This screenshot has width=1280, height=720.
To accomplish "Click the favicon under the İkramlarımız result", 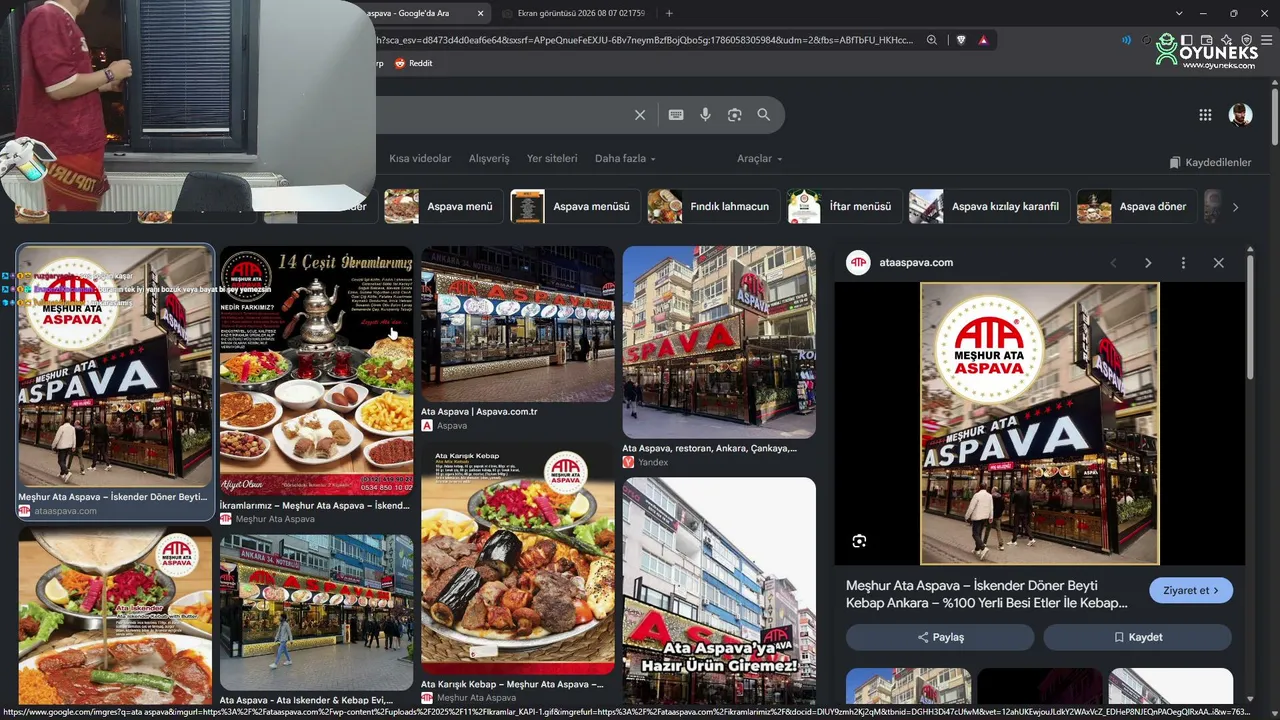I will tap(226, 519).
